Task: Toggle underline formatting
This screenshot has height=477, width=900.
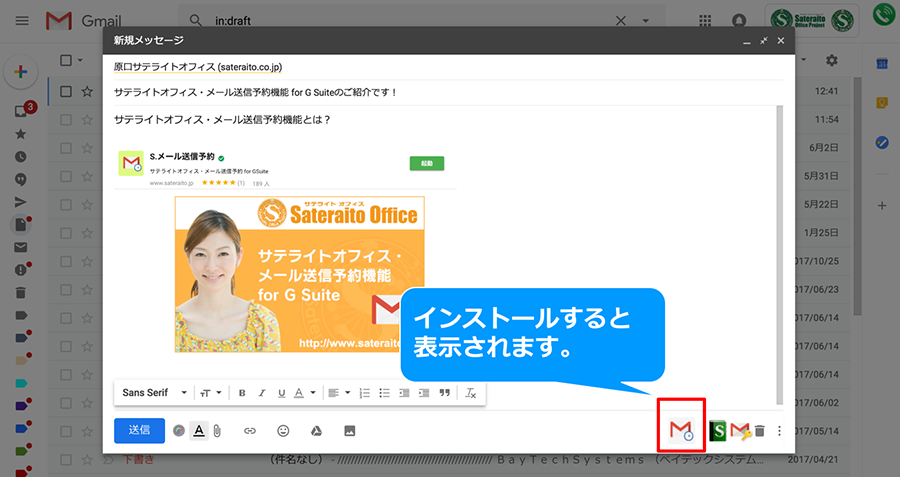Action: pos(281,393)
